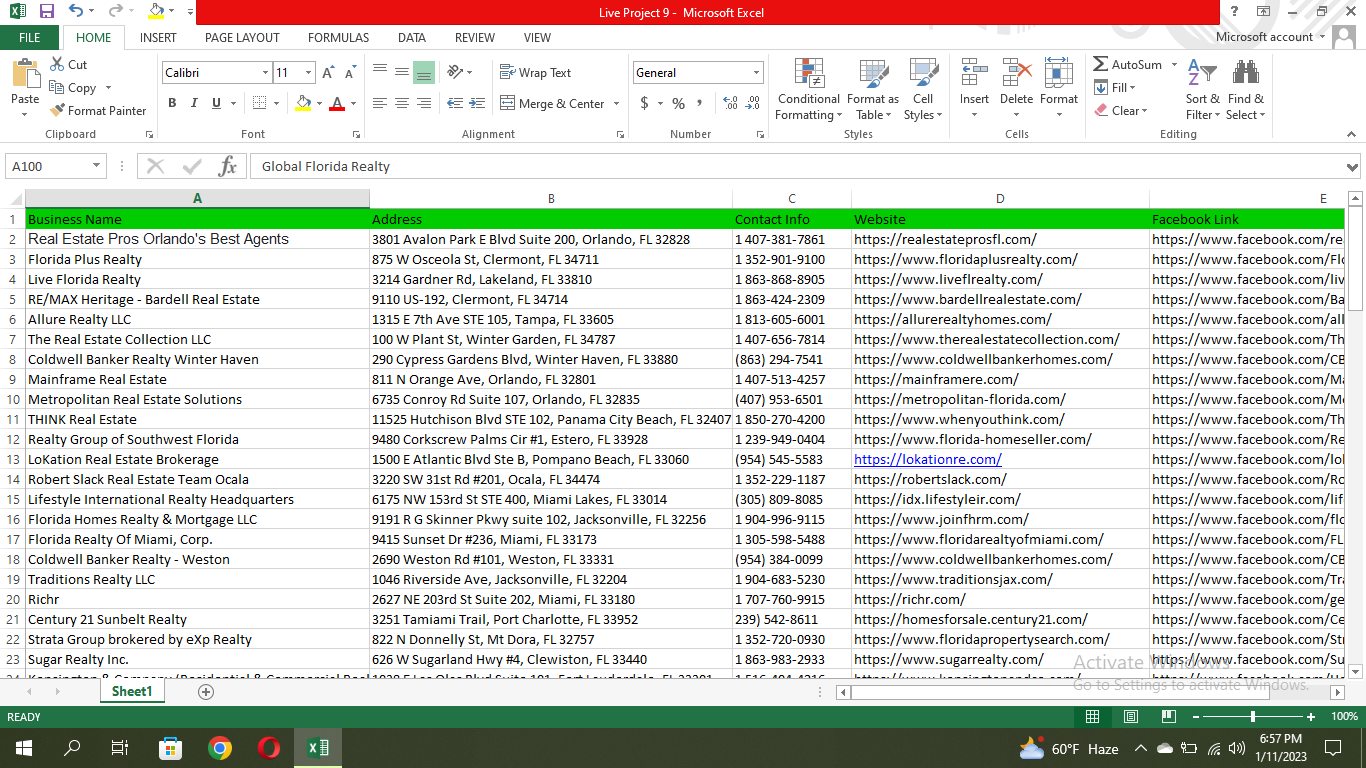Click inside the Name Box field
1366x768 pixels.
[47, 166]
